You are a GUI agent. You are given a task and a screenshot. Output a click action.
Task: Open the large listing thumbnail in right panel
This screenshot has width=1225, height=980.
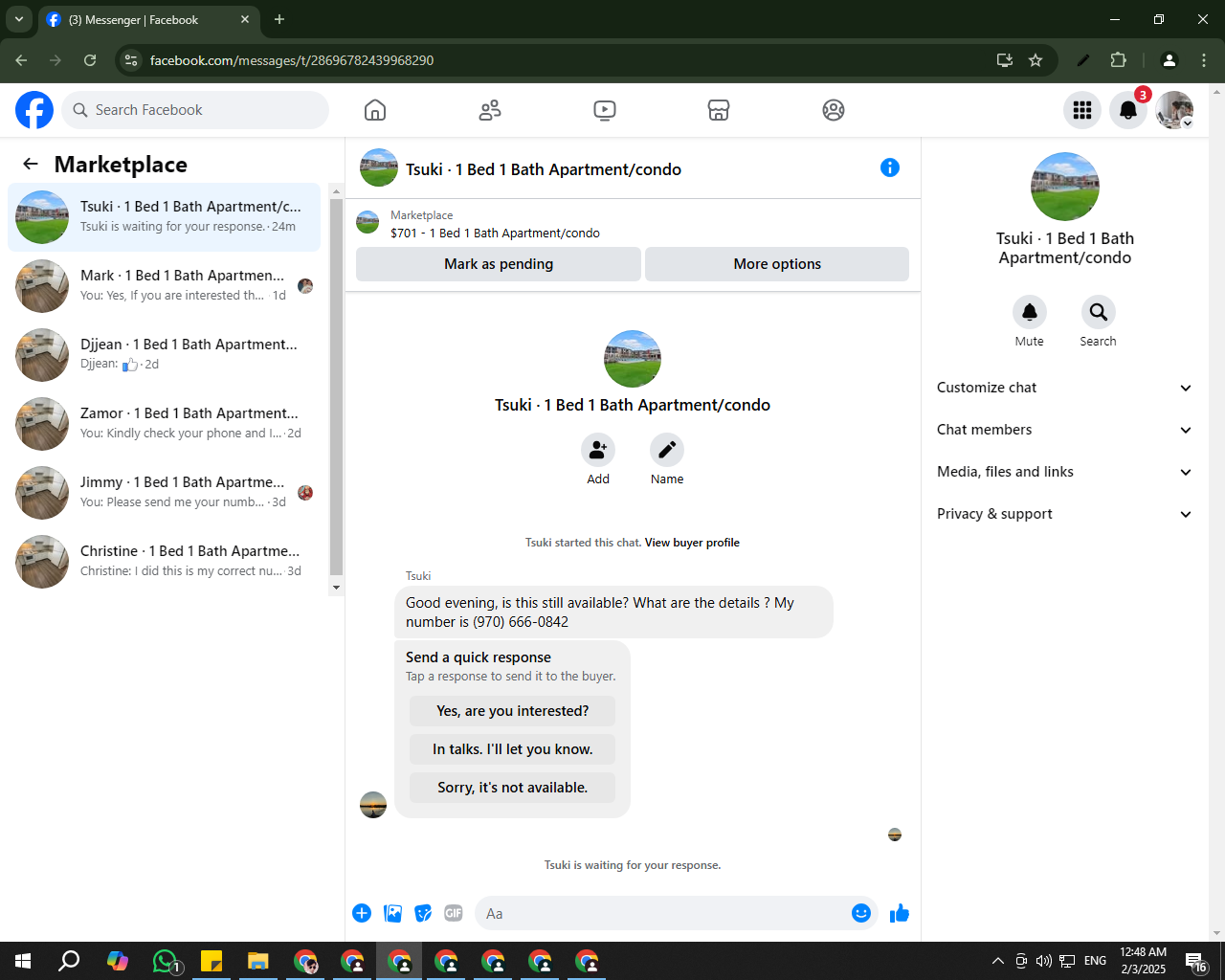(1065, 187)
